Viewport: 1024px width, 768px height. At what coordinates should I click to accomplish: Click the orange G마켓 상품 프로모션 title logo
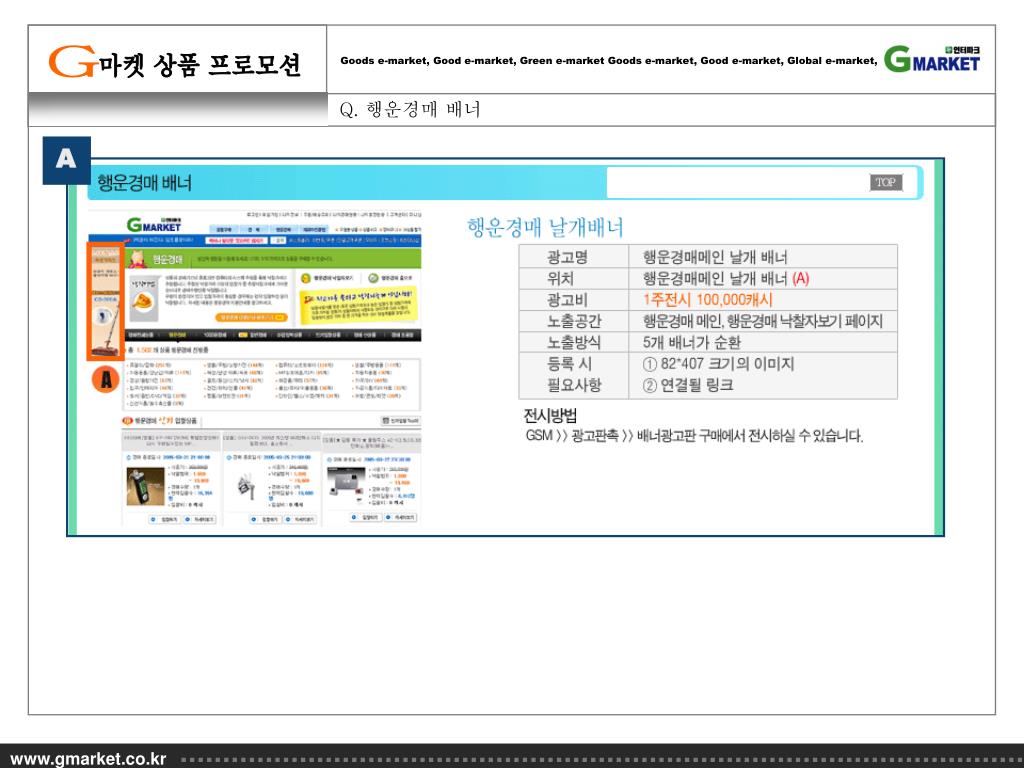click(x=174, y=63)
